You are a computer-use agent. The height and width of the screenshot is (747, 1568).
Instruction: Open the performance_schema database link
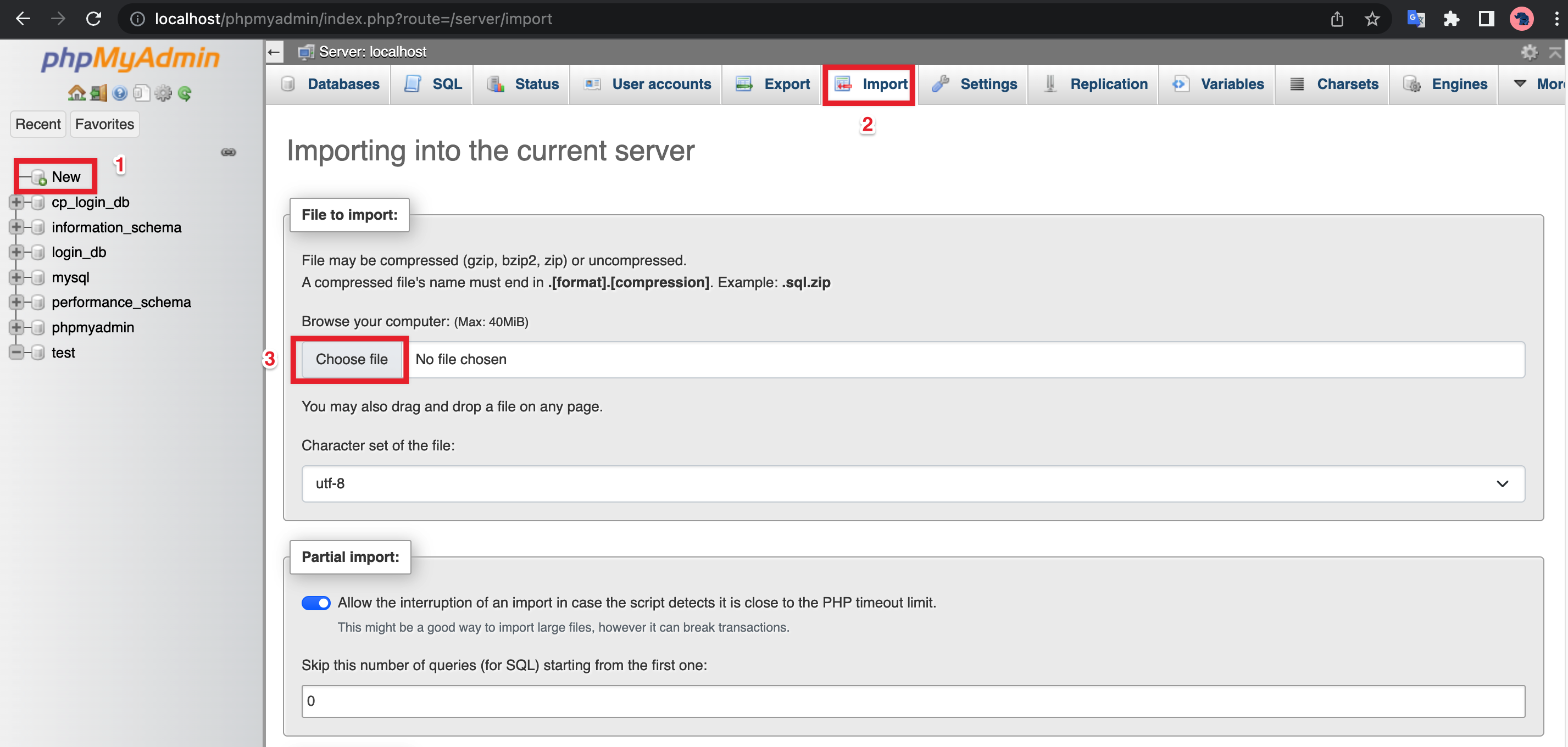click(x=121, y=302)
